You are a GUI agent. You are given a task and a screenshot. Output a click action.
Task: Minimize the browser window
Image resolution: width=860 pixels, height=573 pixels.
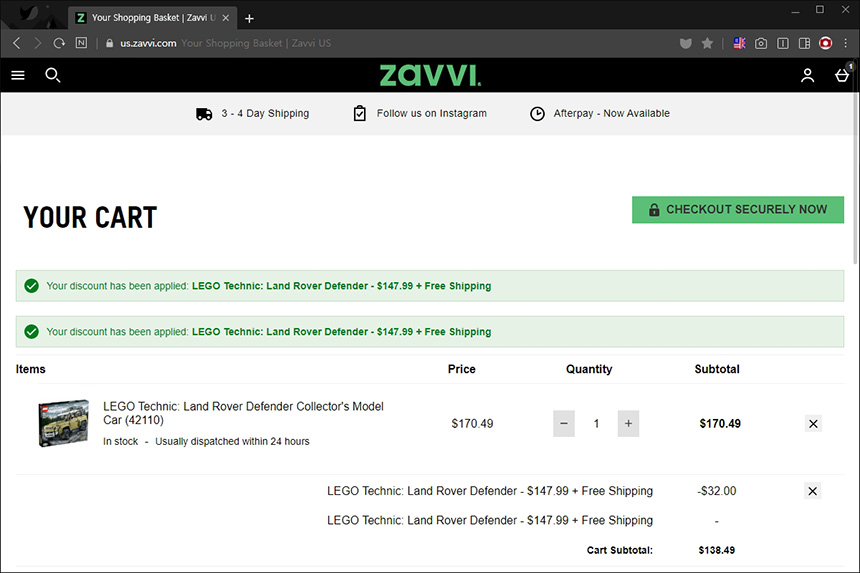coord(795,10)
